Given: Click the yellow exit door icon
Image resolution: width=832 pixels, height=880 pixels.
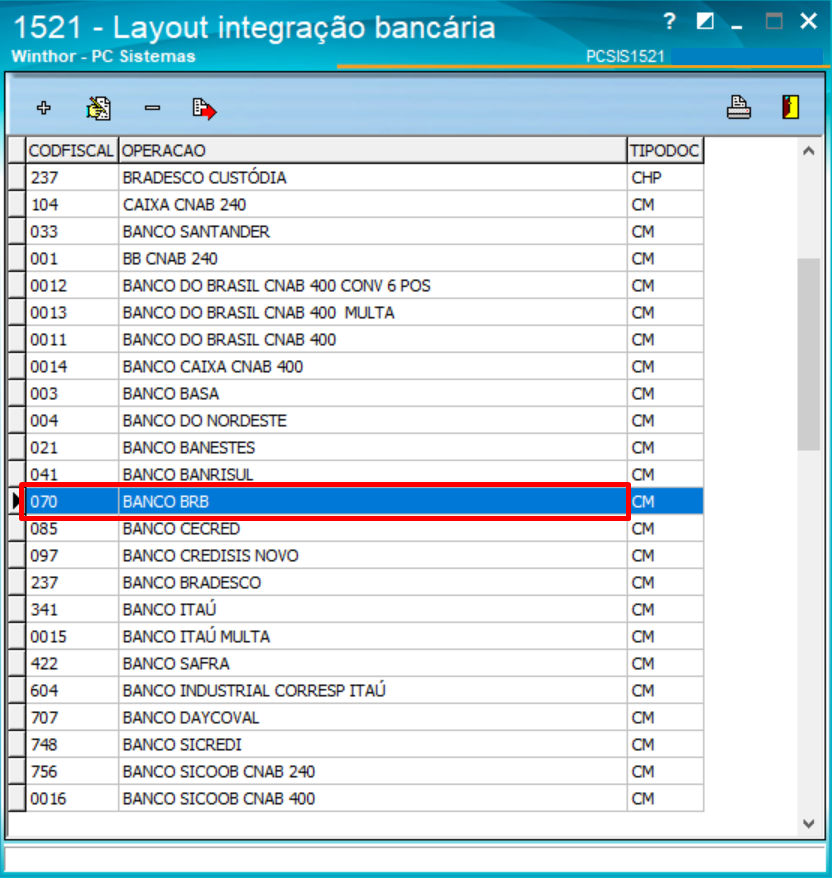Looking at the screenshot, I should tap(790, 107).
